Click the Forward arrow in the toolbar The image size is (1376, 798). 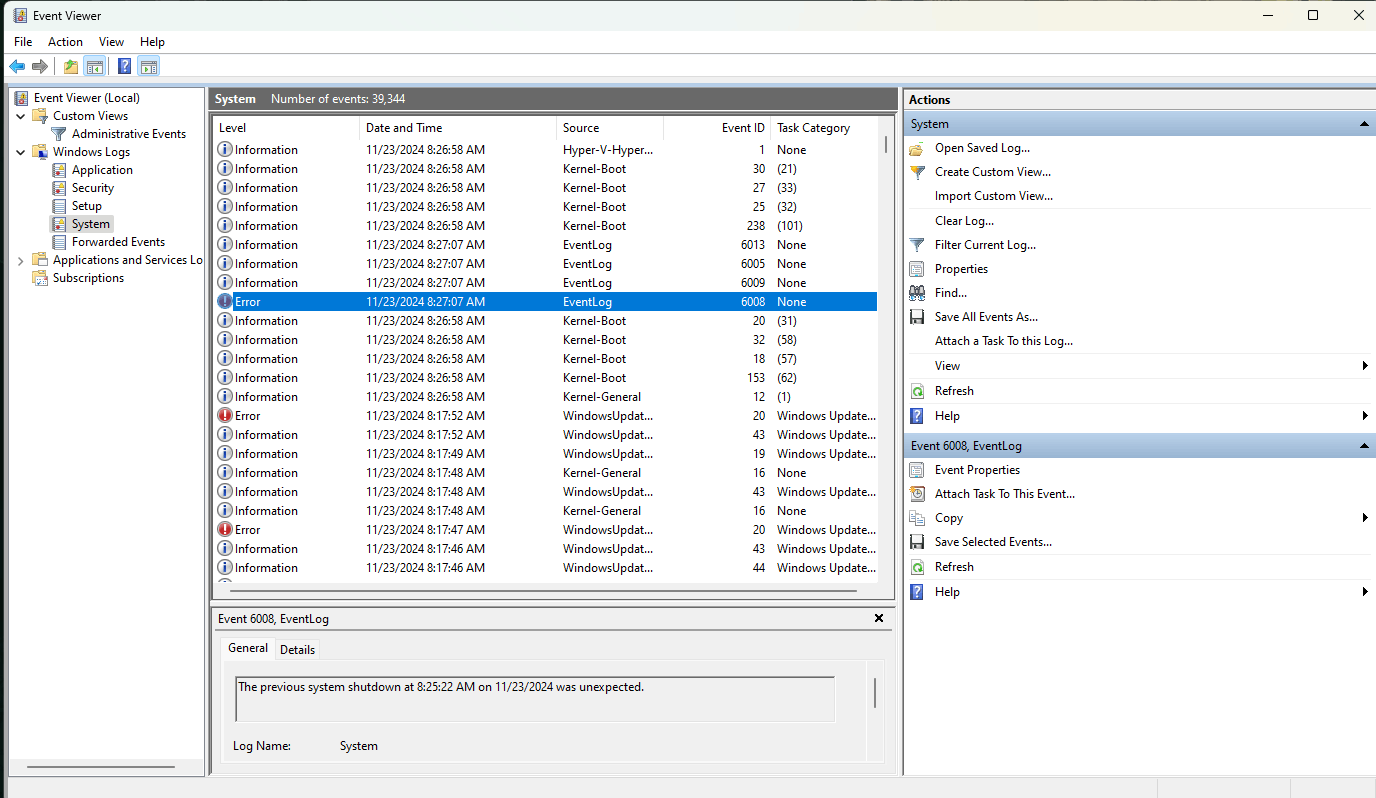(40, 67)
